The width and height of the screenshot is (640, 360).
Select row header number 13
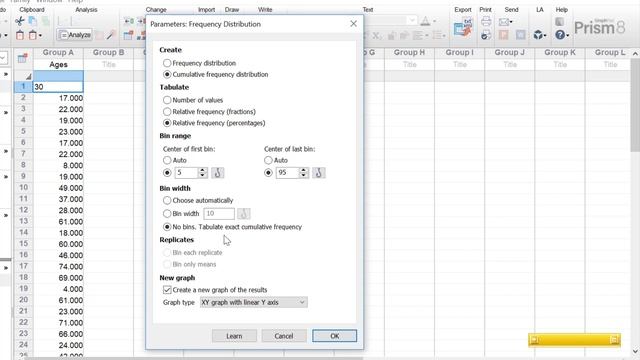24,221
